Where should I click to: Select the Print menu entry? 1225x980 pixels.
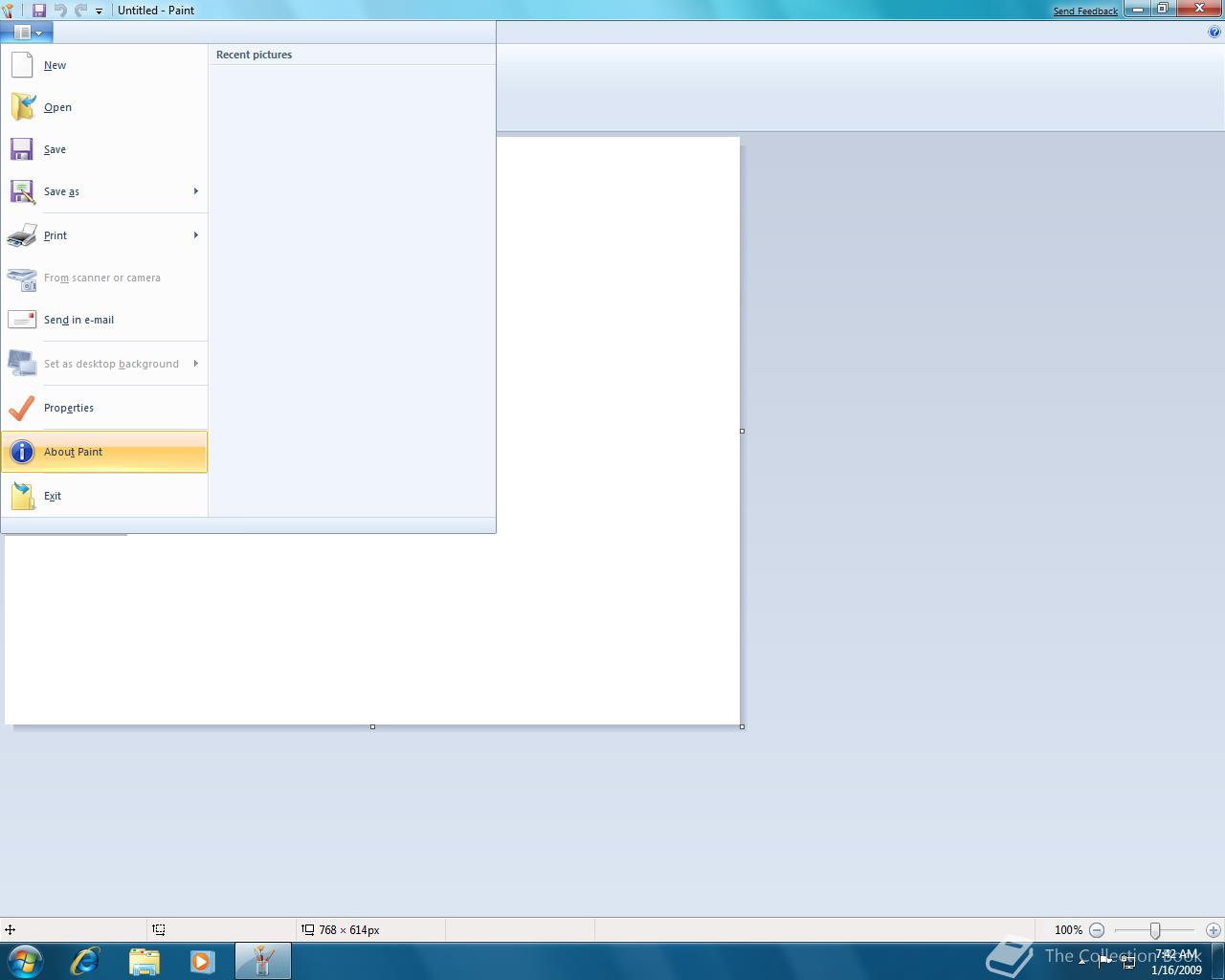tap(104, 235)
